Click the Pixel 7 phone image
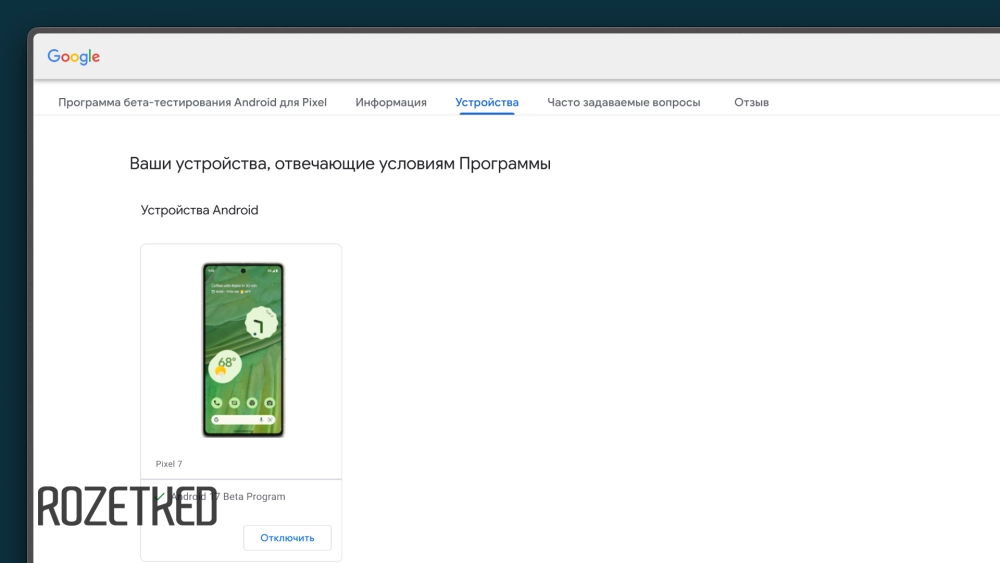Viewport: 1000px width, 563px height. [x=243, y=350]
